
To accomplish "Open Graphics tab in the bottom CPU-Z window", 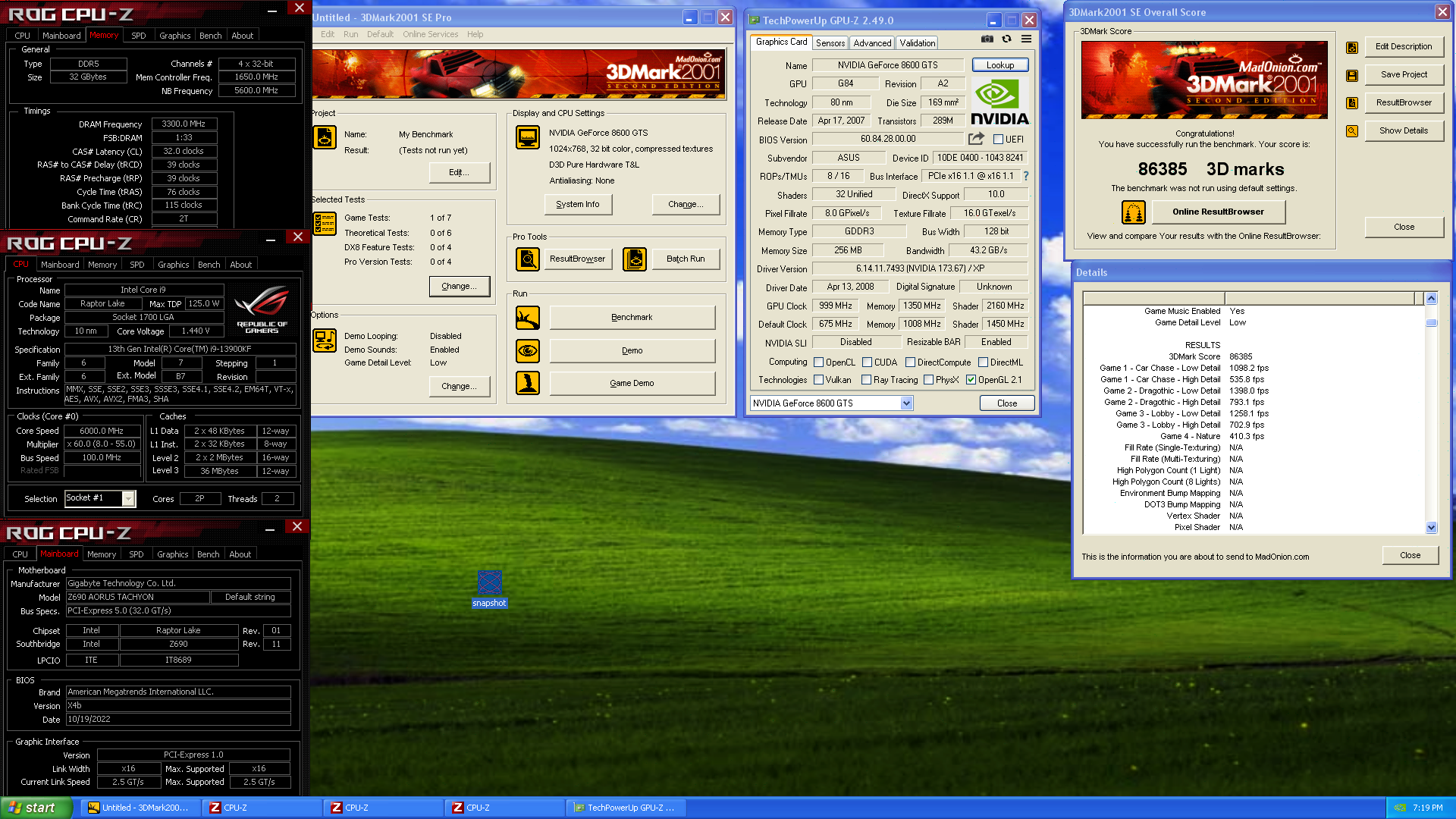I will coord(172,554).
